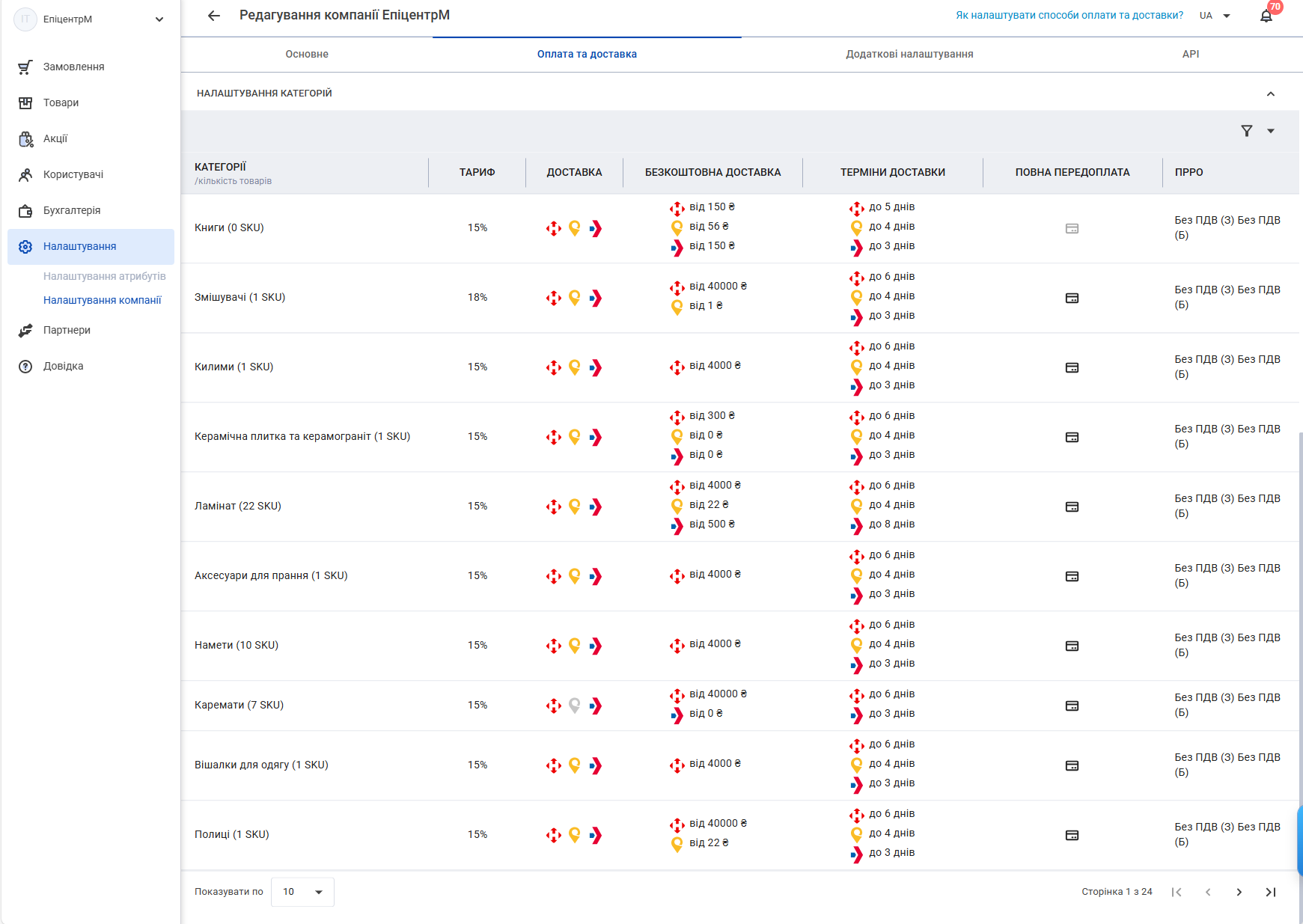Toggle full prepayment card for Намети
1303x924 pixels.
click(x=1072, y=646)
